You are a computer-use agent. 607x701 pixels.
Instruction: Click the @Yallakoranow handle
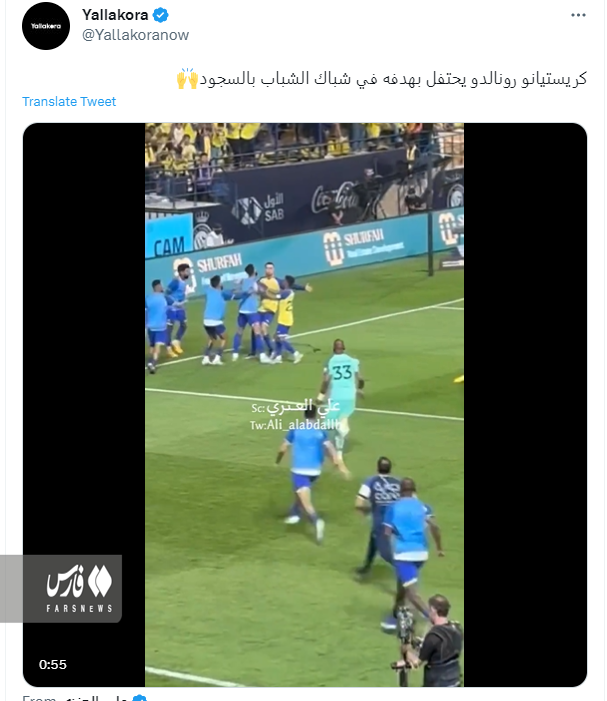pyautogui.click(x=135, y=35)
